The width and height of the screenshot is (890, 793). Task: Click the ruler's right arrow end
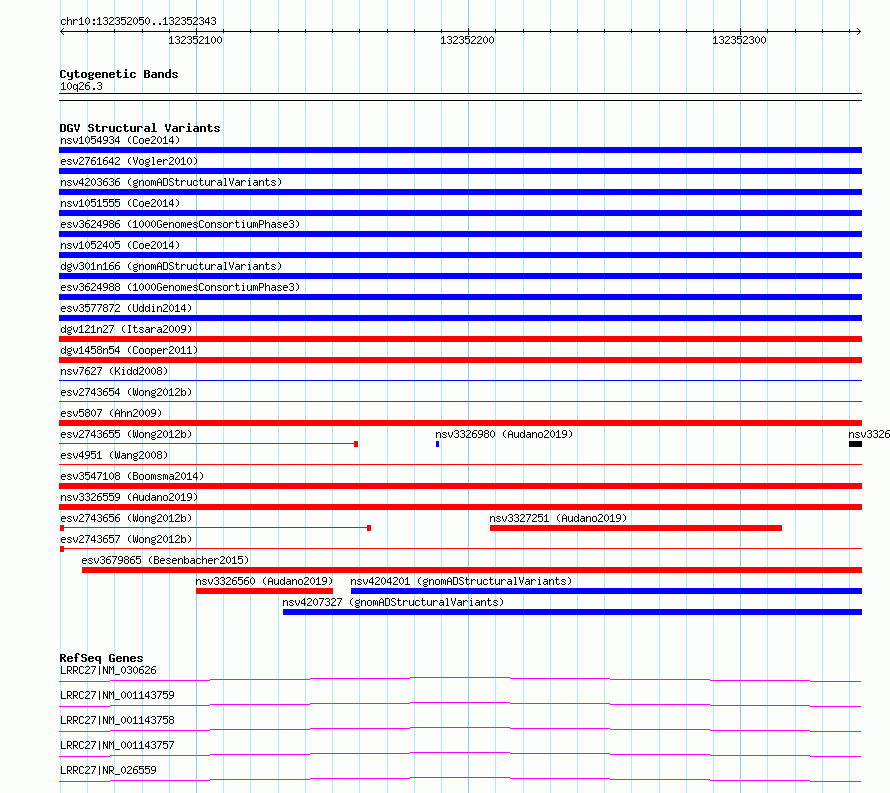(859, 31)
